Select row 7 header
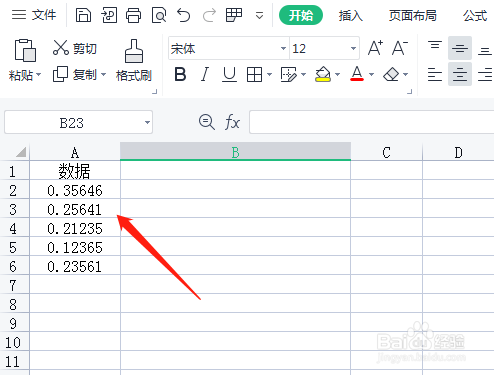Image resolution: width=494 pixels, height=375 pixels. [13, 285]
